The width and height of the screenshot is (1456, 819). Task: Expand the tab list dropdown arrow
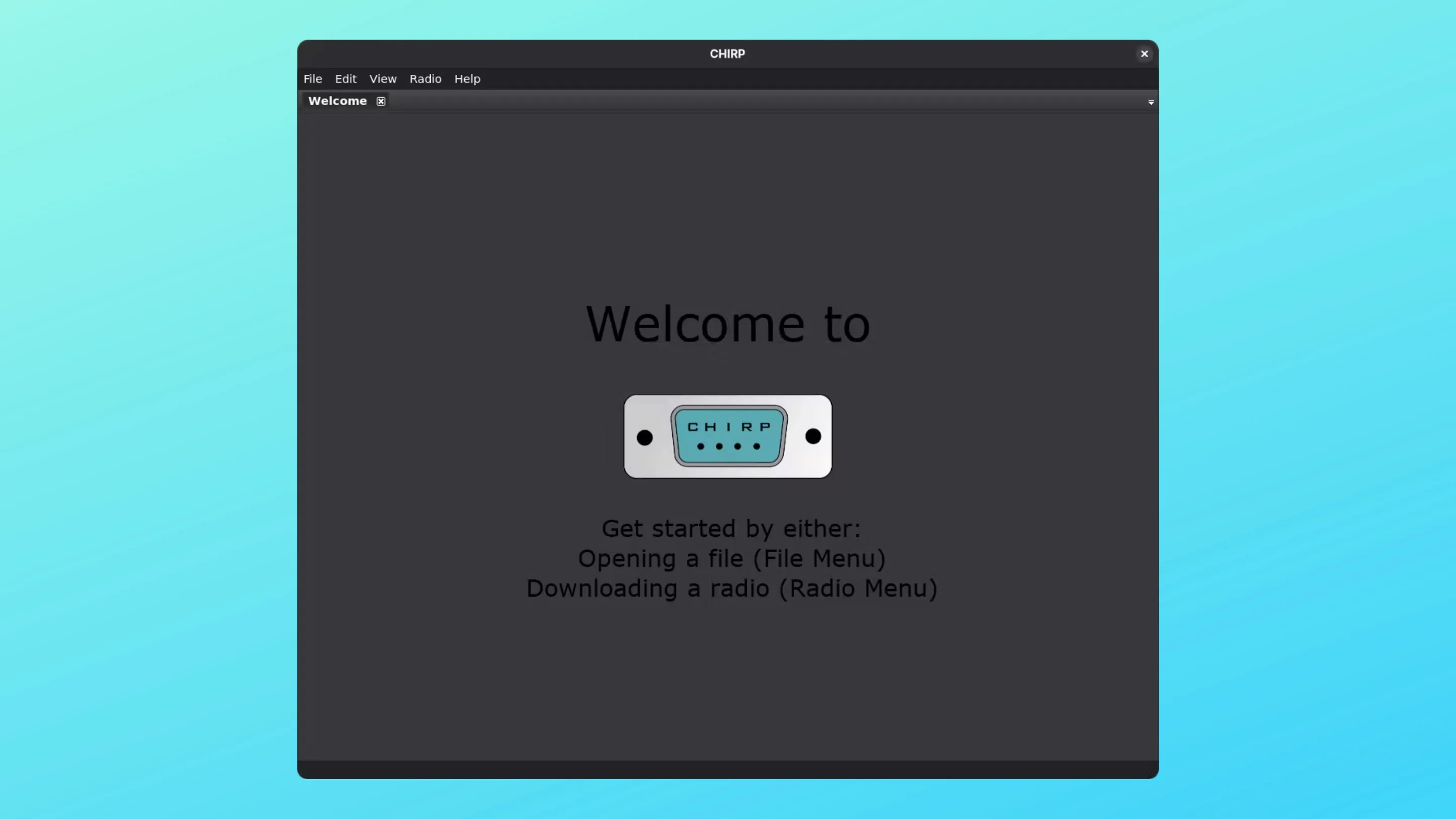(x=1151, y=102)
